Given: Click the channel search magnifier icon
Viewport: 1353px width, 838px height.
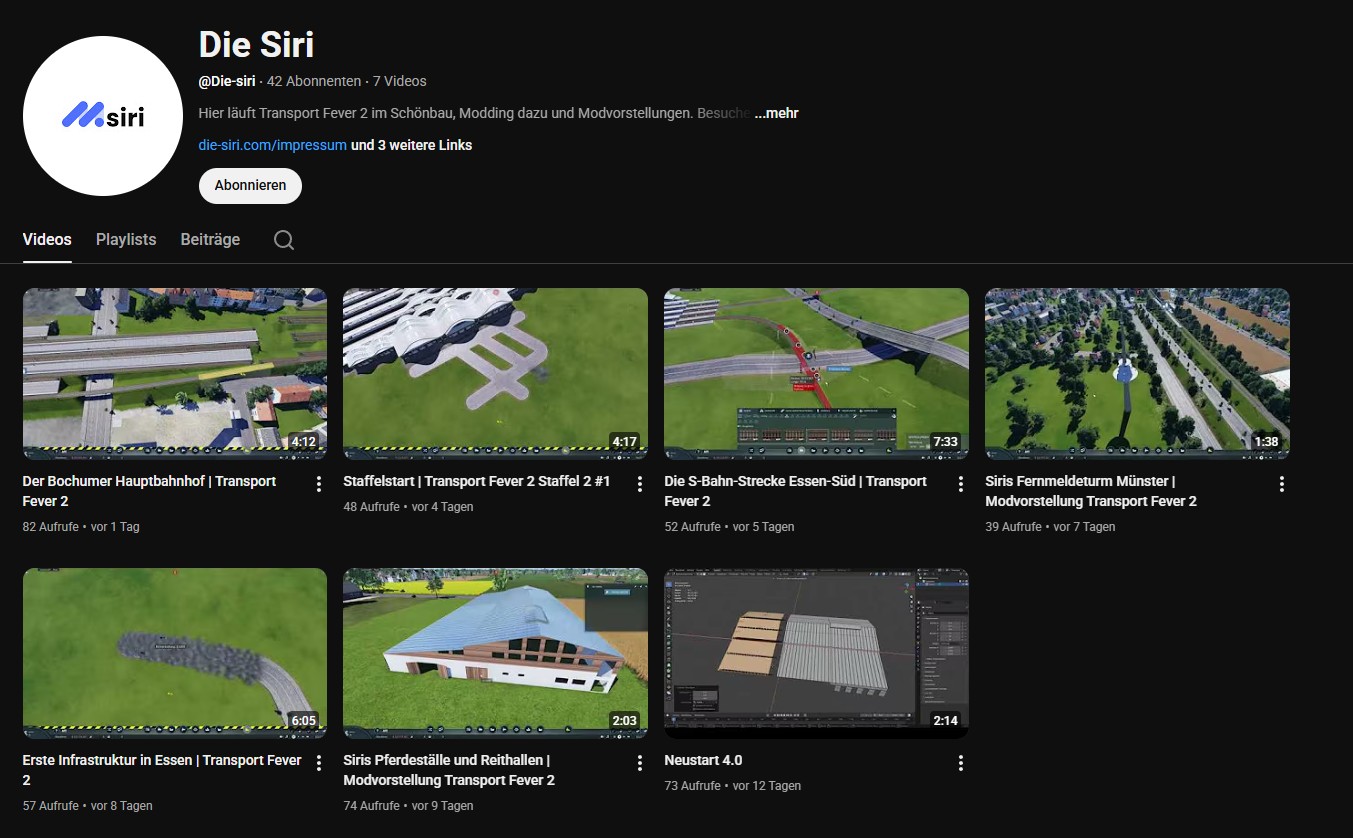Looking at the screenshot, I should 284,240.
